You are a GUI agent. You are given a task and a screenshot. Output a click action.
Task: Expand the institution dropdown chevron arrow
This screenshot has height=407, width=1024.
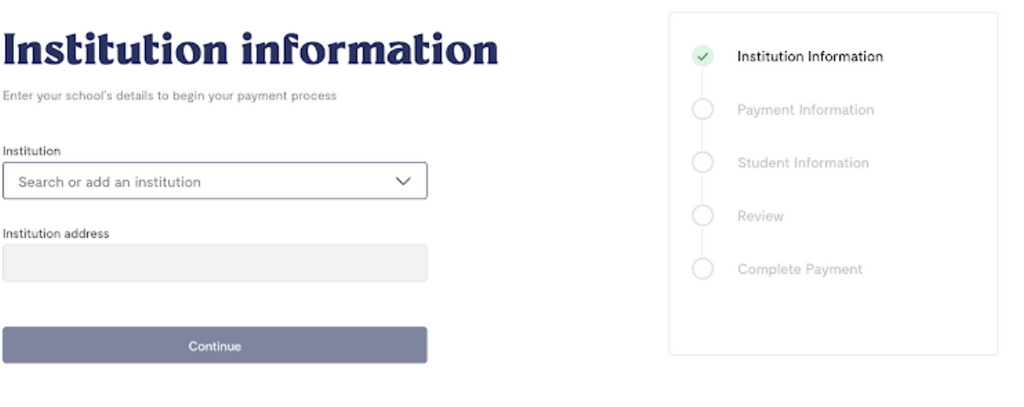[x=403, y=182]
